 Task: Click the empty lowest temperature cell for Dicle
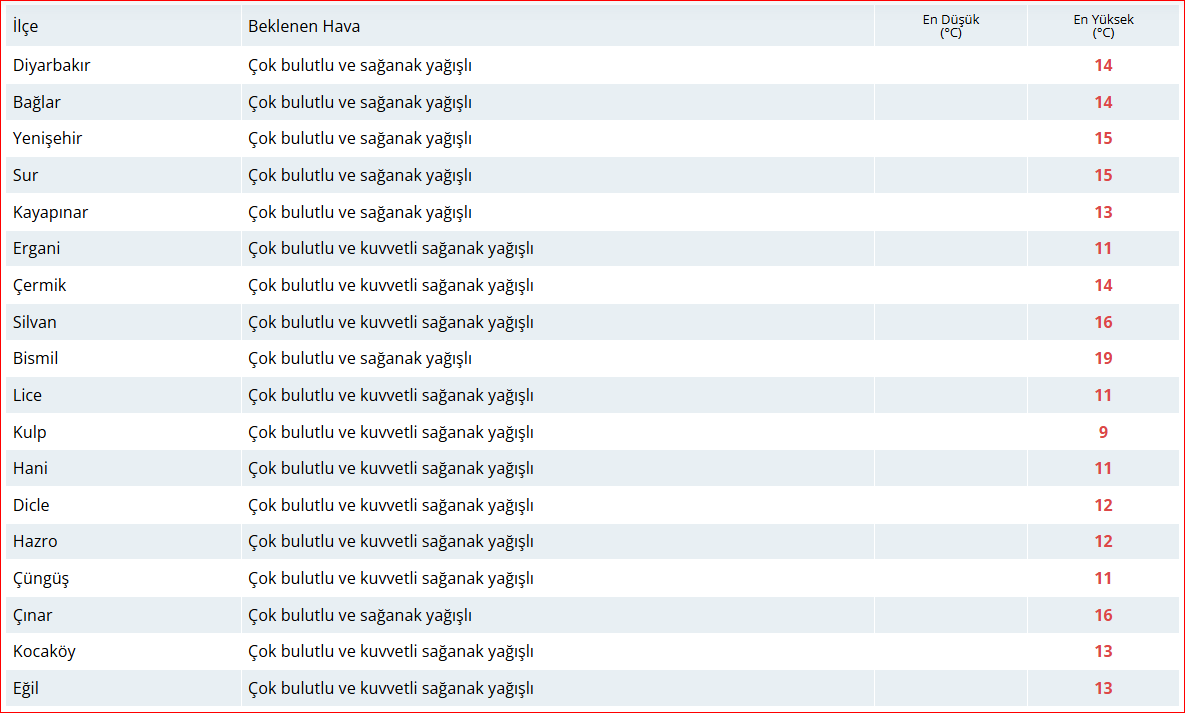[x=950, y=505]
